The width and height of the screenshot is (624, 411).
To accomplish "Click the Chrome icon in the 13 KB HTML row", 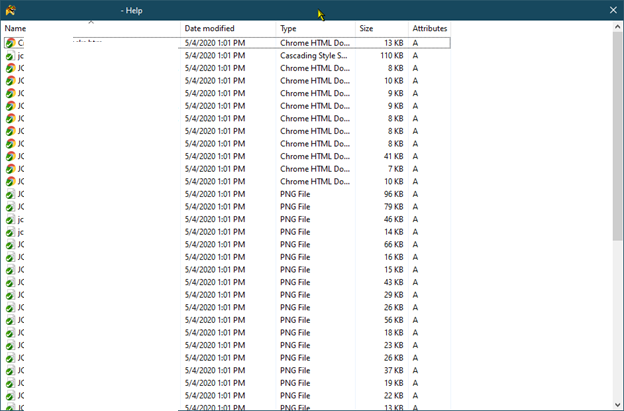I will coord(11,43).
